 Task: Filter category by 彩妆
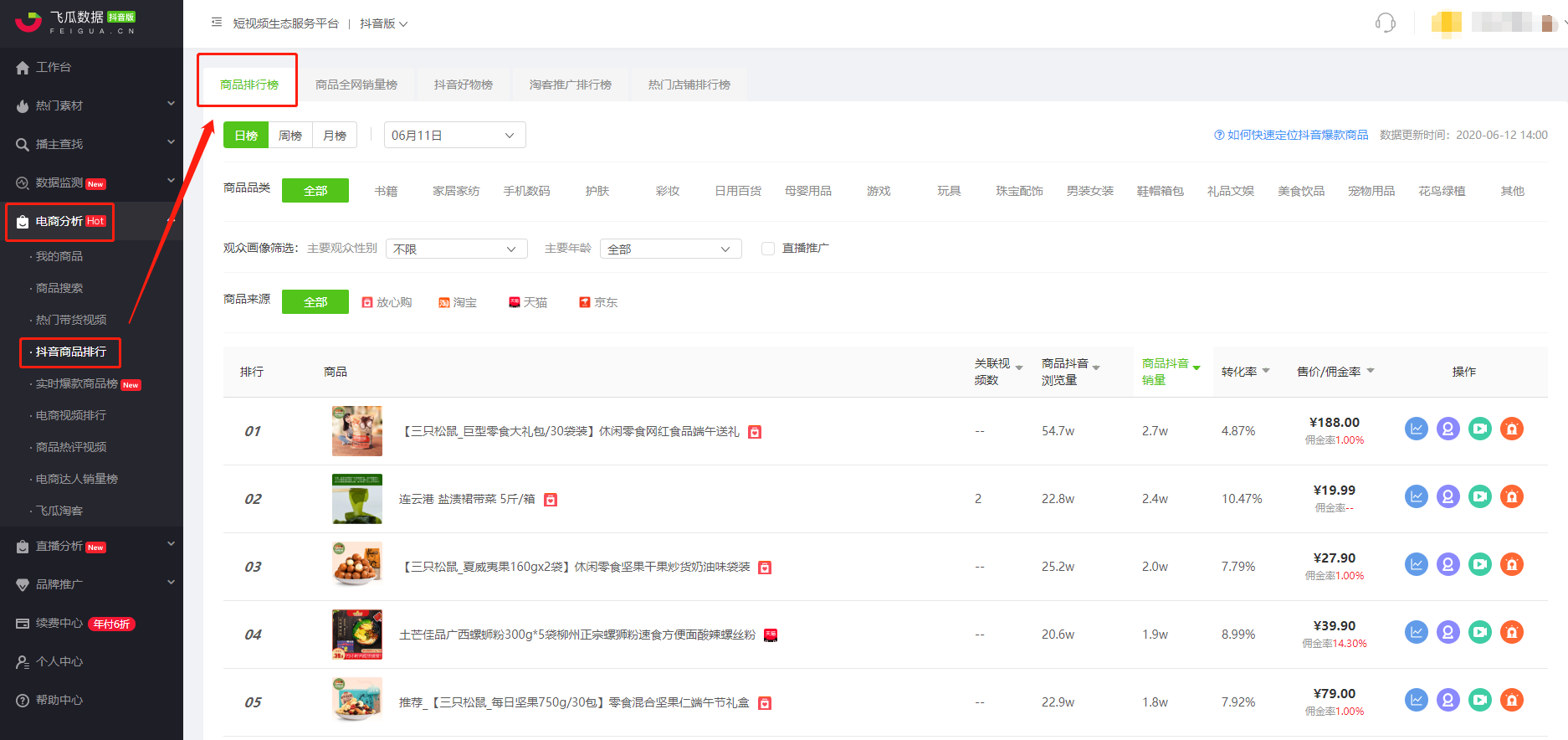668,191
